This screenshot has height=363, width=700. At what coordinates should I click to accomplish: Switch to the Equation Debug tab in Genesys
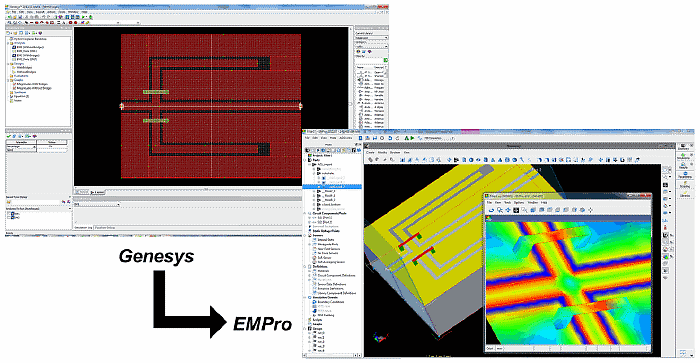click(105, 228)
